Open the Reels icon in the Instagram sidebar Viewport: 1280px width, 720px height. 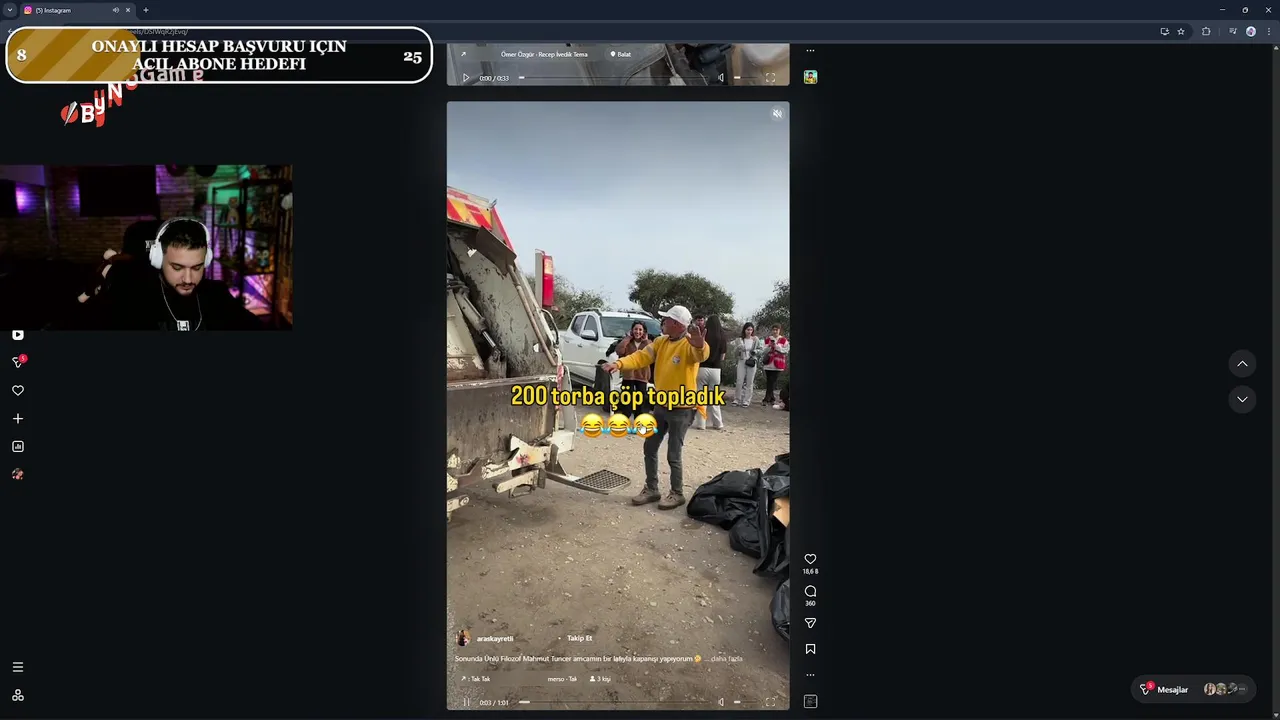pos(18,335)
